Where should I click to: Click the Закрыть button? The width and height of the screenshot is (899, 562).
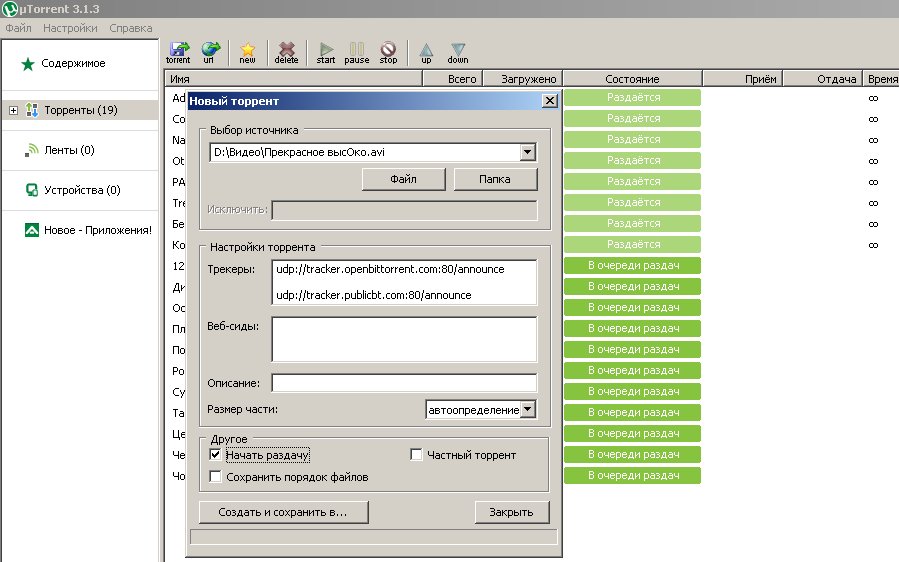[x=511, y=512]
